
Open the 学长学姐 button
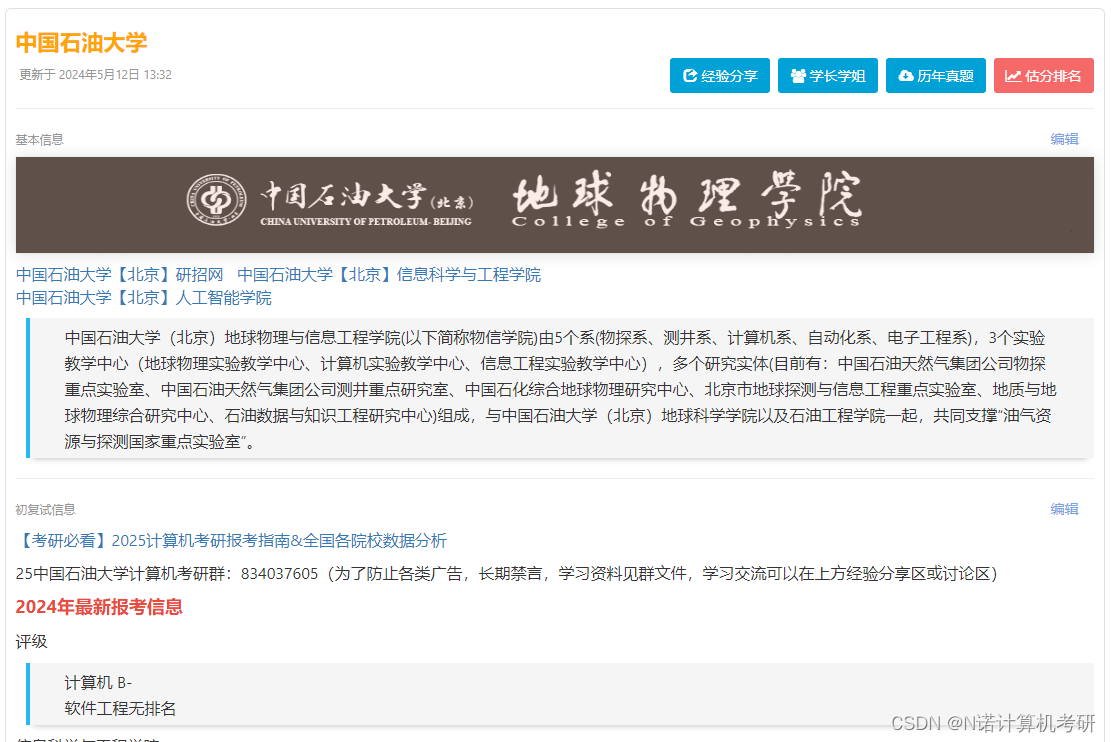point(828,76)
